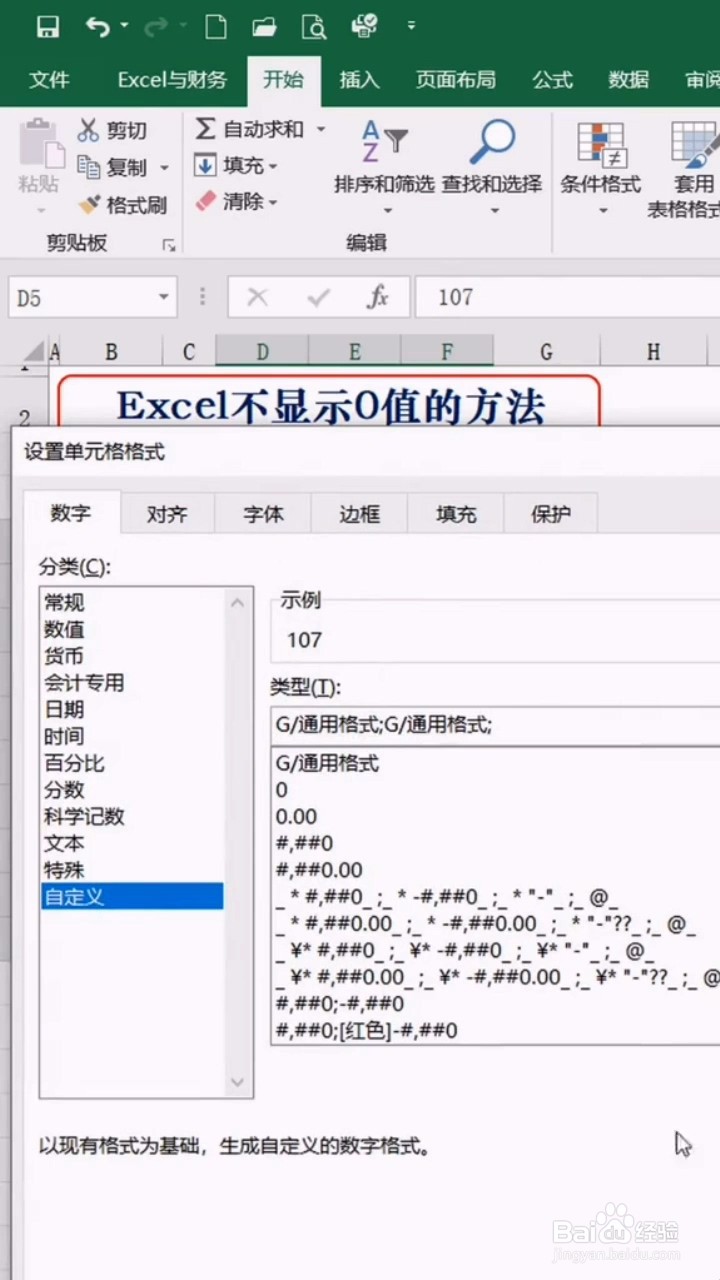Viewport: 720px width, 1280px height.
Task: Select column G header
Action: 546,351
